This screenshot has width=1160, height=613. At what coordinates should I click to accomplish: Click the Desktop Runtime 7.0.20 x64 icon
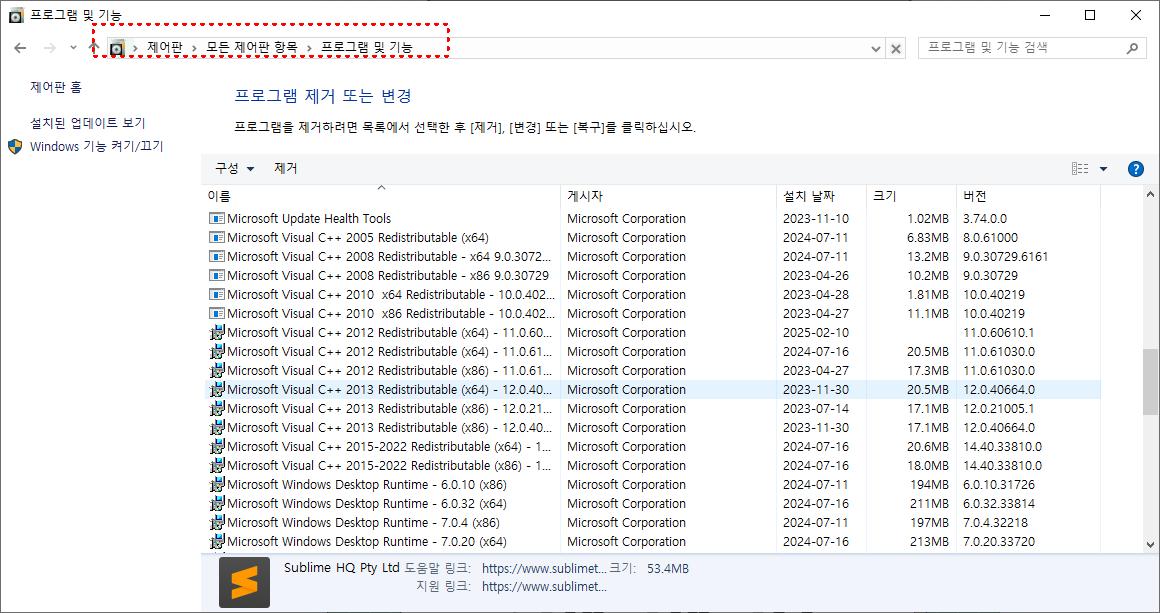[217, 541]
